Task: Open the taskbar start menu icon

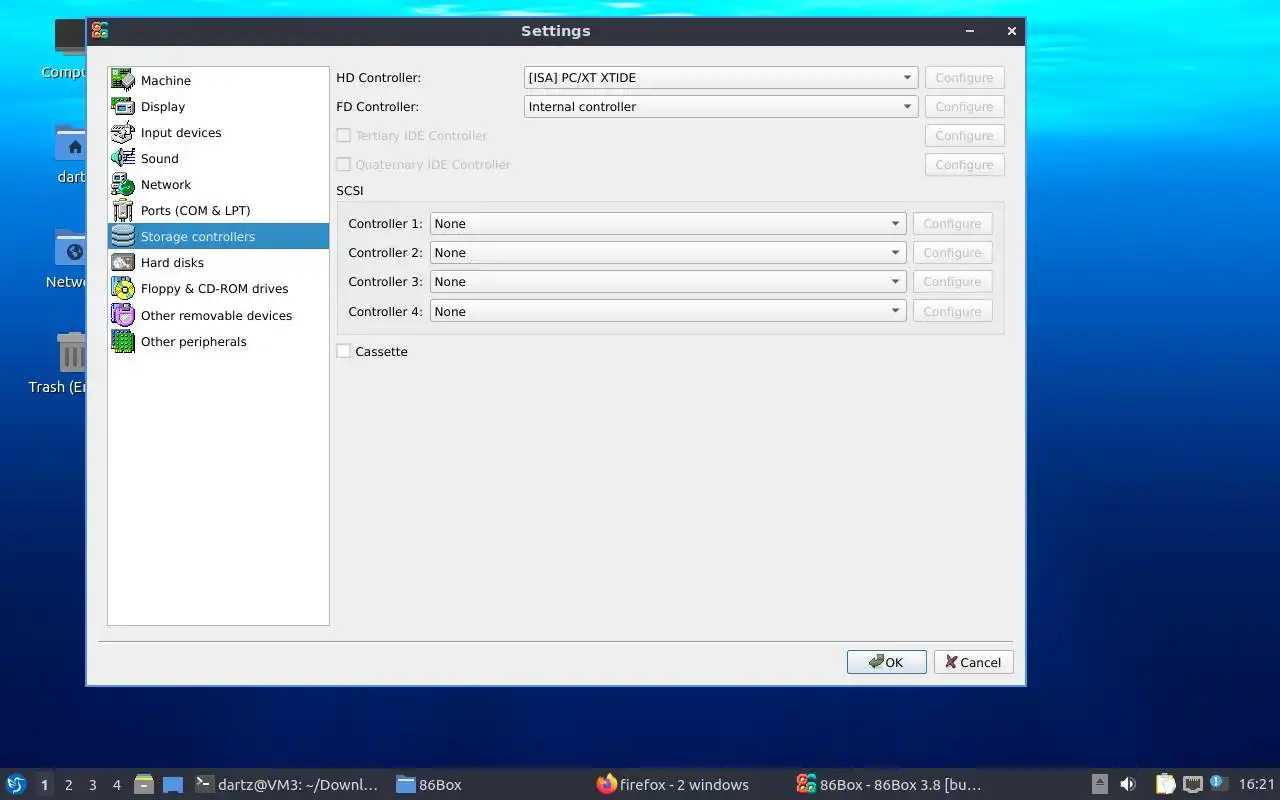Action: tap(15, 784)
